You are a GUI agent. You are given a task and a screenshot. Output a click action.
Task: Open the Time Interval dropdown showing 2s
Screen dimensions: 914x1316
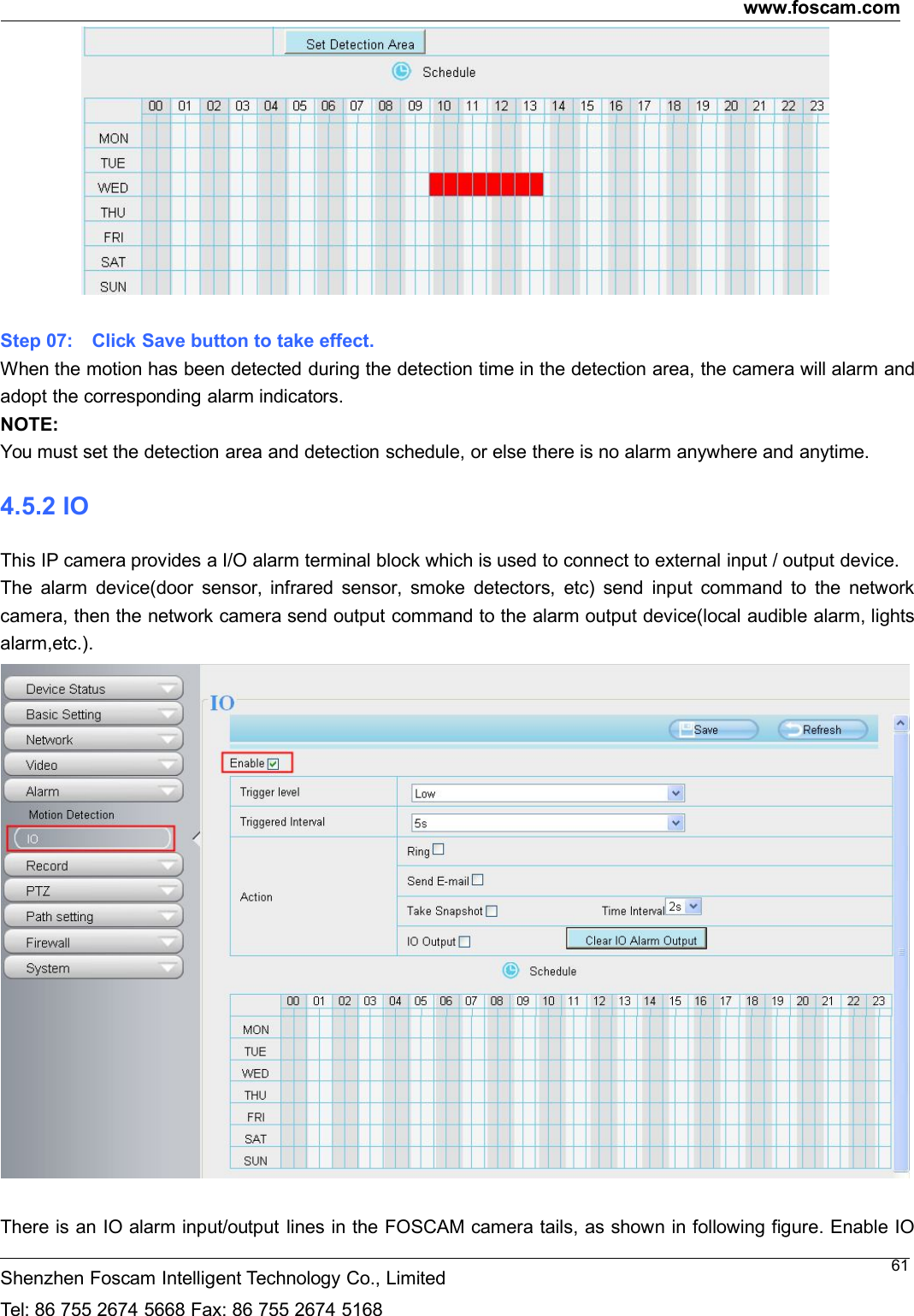pyautogui.click(x=684, y=907)
